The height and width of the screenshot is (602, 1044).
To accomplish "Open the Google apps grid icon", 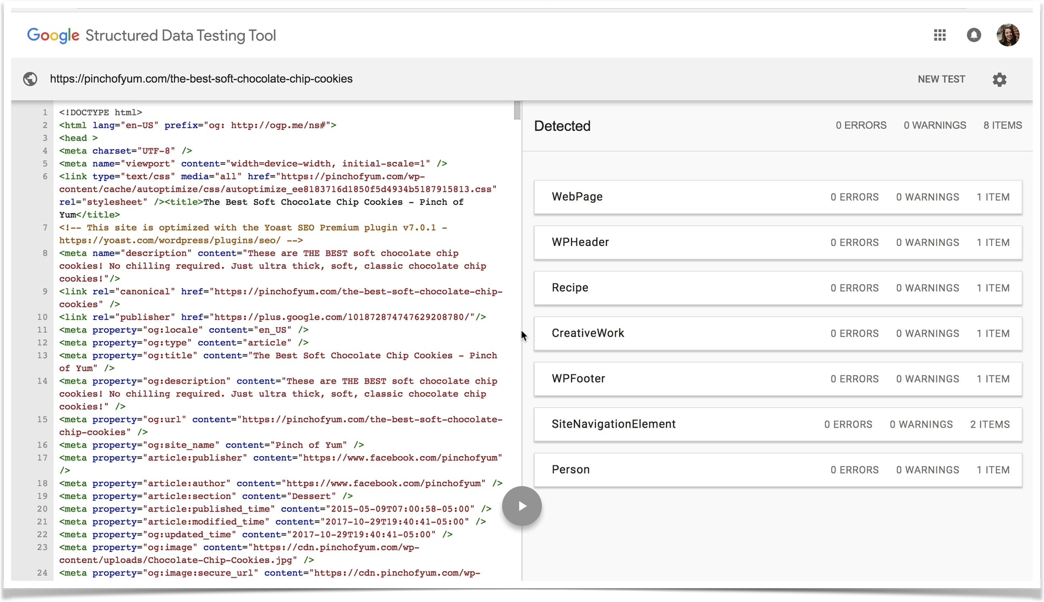I will pyautogui.click(x=939, y=35).
